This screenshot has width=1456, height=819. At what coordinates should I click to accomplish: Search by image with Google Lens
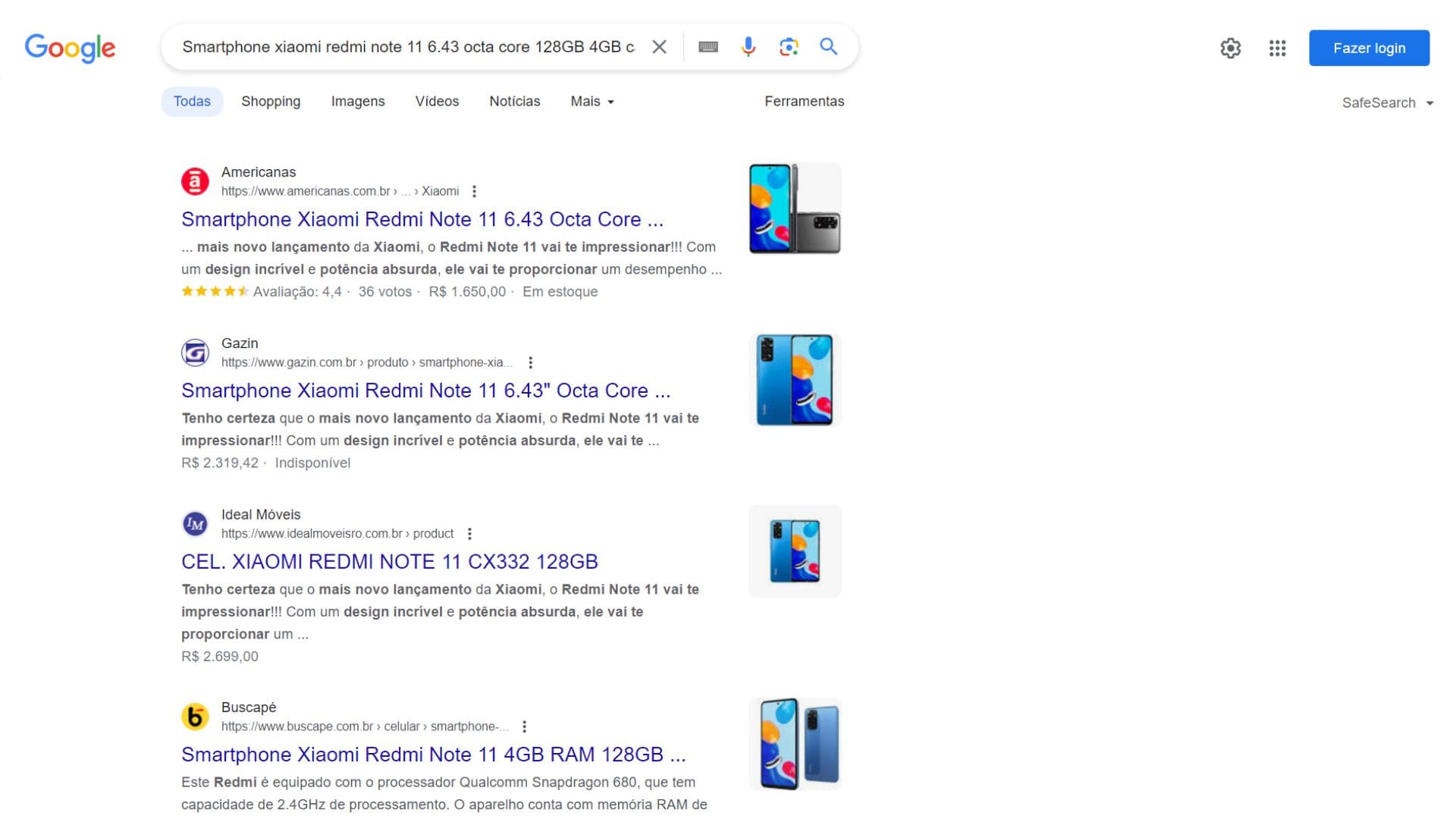click(789, 47)
